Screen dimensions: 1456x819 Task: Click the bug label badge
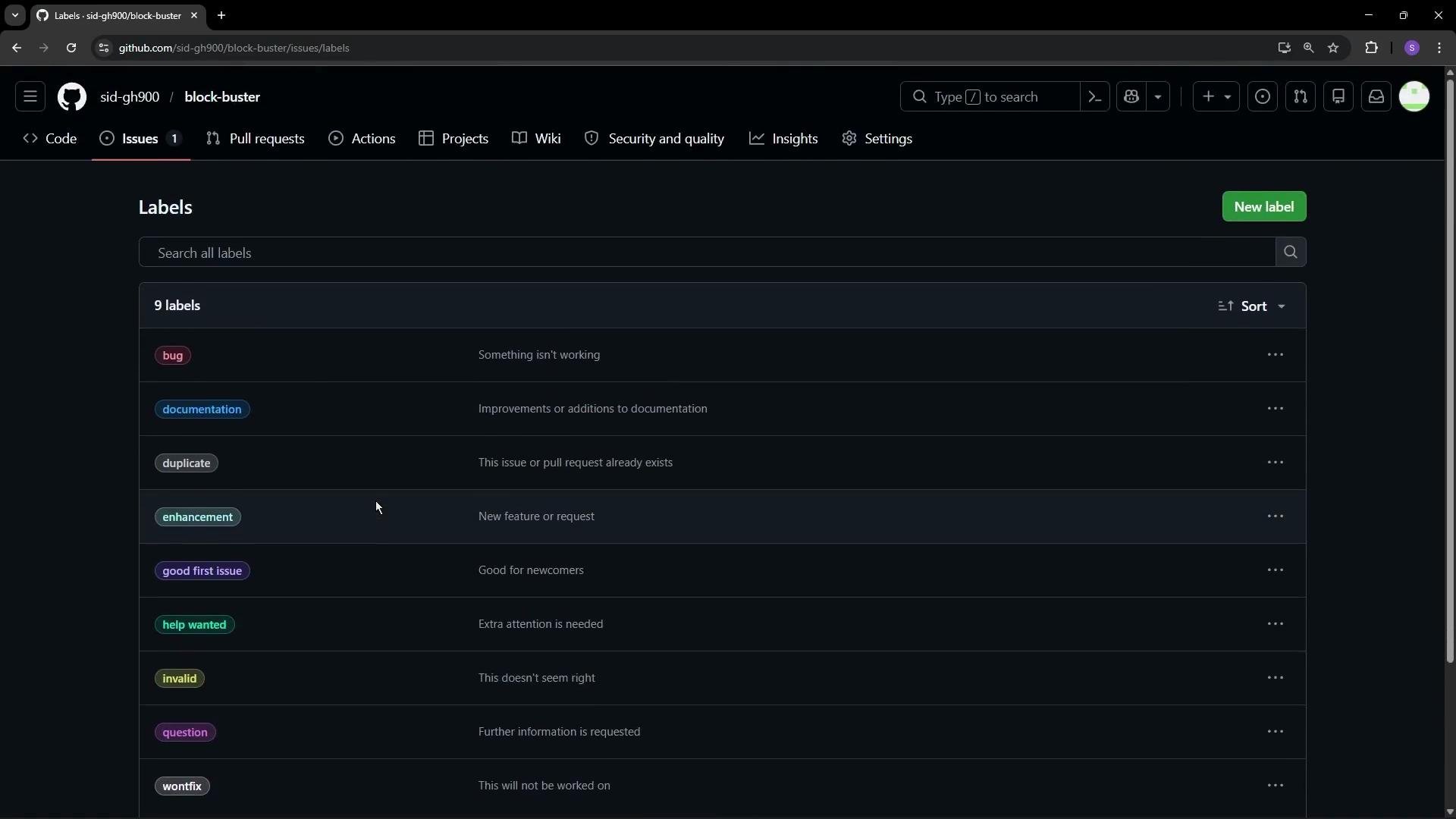[x=173, y=356]
